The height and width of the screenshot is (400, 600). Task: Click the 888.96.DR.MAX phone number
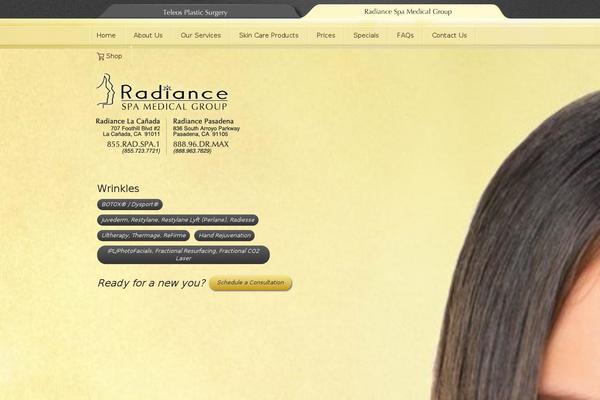tap(201, 144)
